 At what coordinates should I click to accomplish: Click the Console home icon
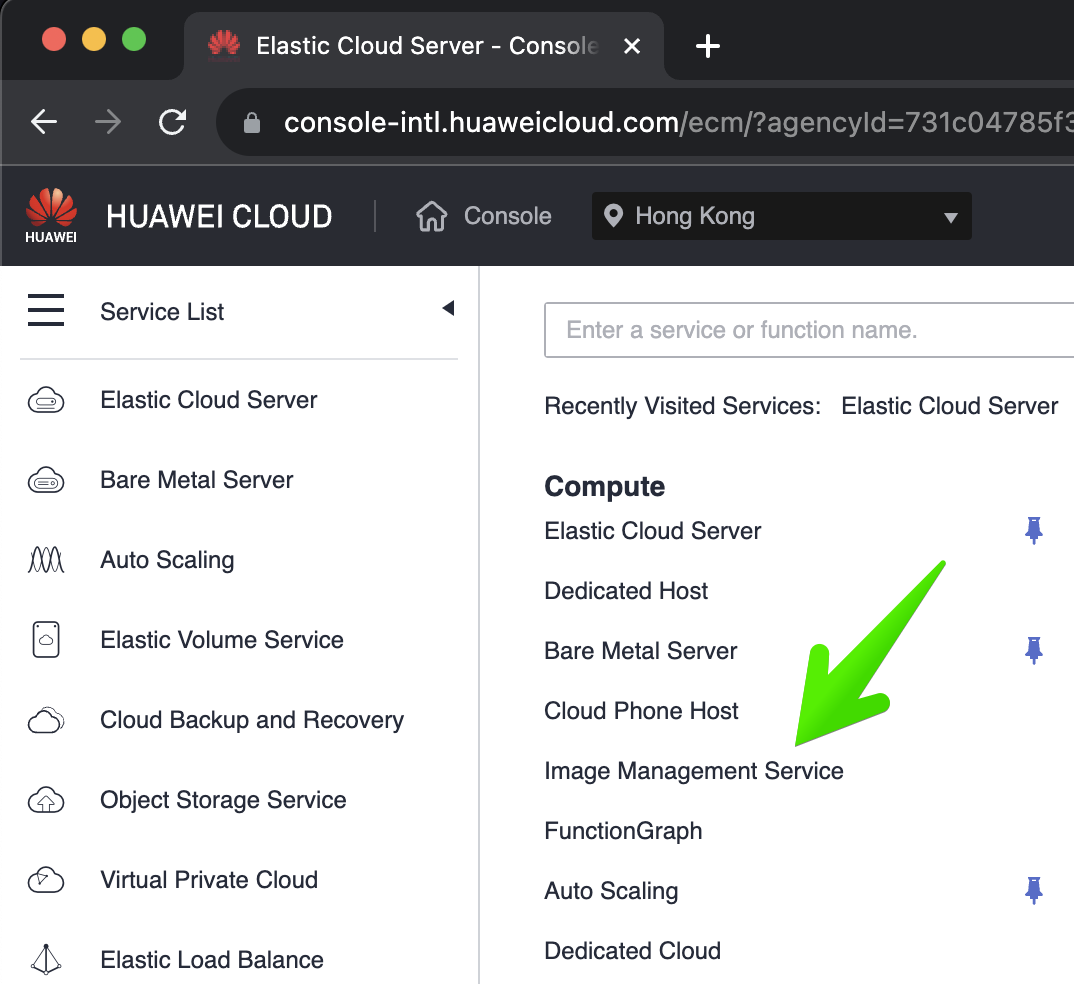pyautogui.click(x=432, y=216)
